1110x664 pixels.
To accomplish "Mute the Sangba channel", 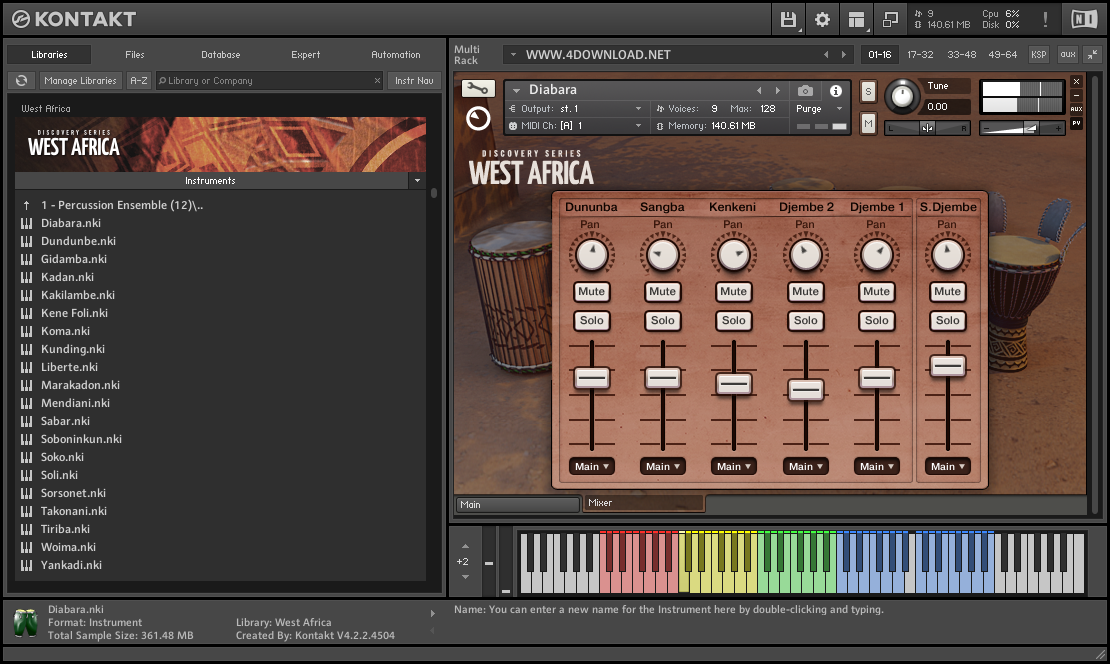I will (663, 292).
